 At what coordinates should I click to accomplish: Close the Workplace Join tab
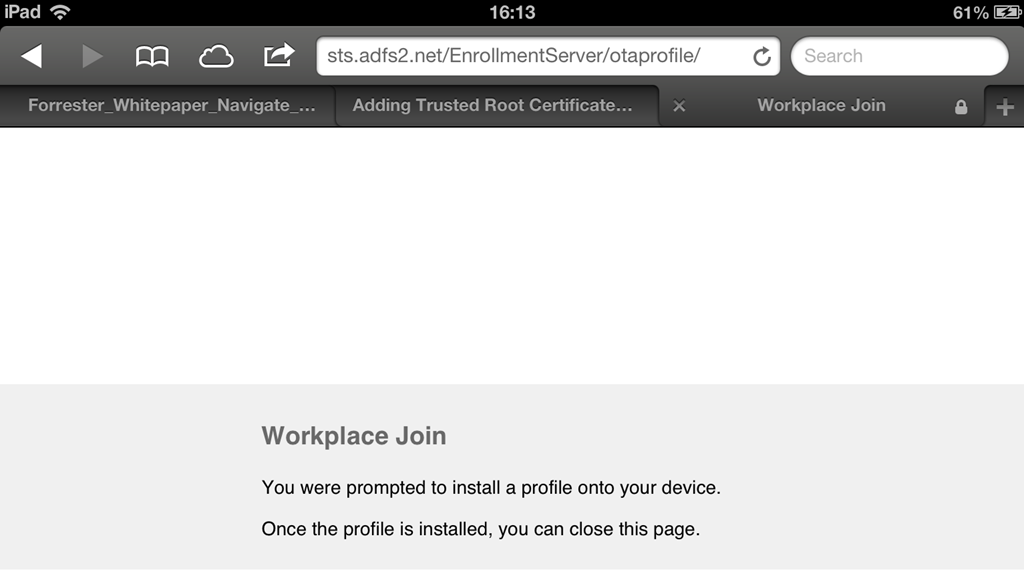679,106
